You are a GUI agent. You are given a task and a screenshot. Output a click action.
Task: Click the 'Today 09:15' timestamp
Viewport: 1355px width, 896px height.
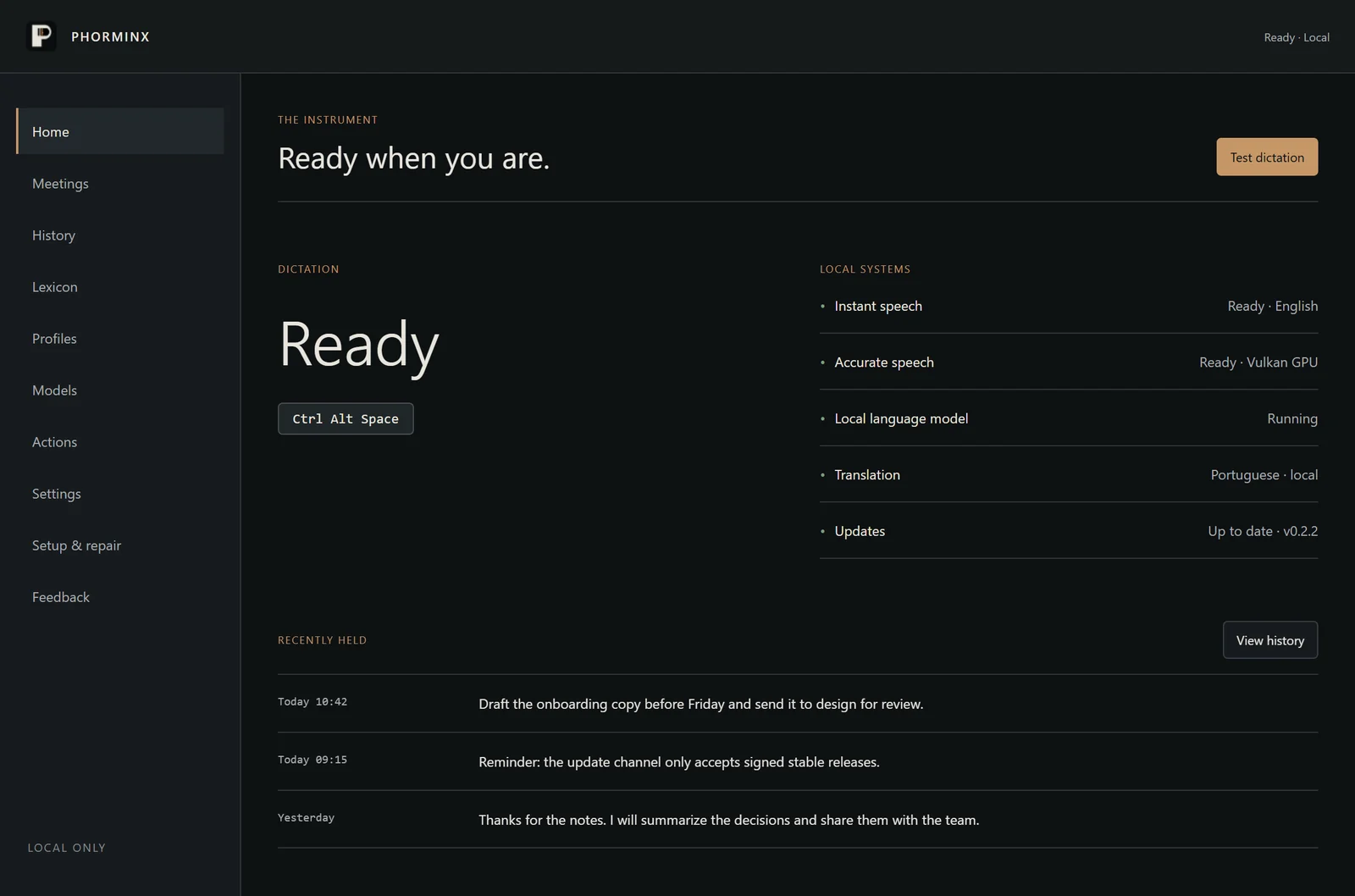point(312,760)
